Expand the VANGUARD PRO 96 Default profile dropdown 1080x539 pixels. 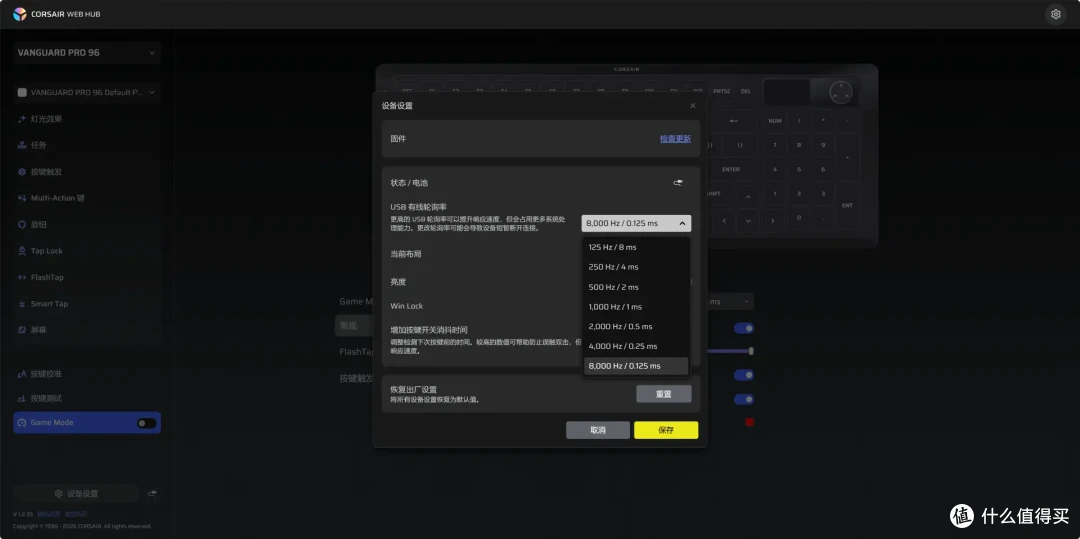pyautogui.click(x=87, y=92)
